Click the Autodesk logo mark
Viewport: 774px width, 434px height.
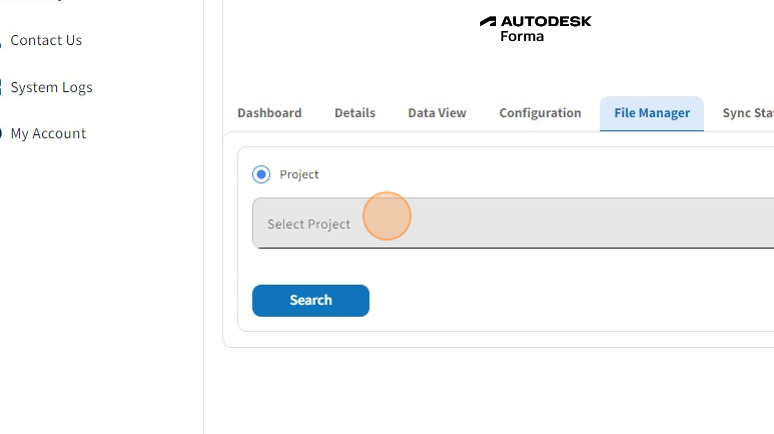488,21
